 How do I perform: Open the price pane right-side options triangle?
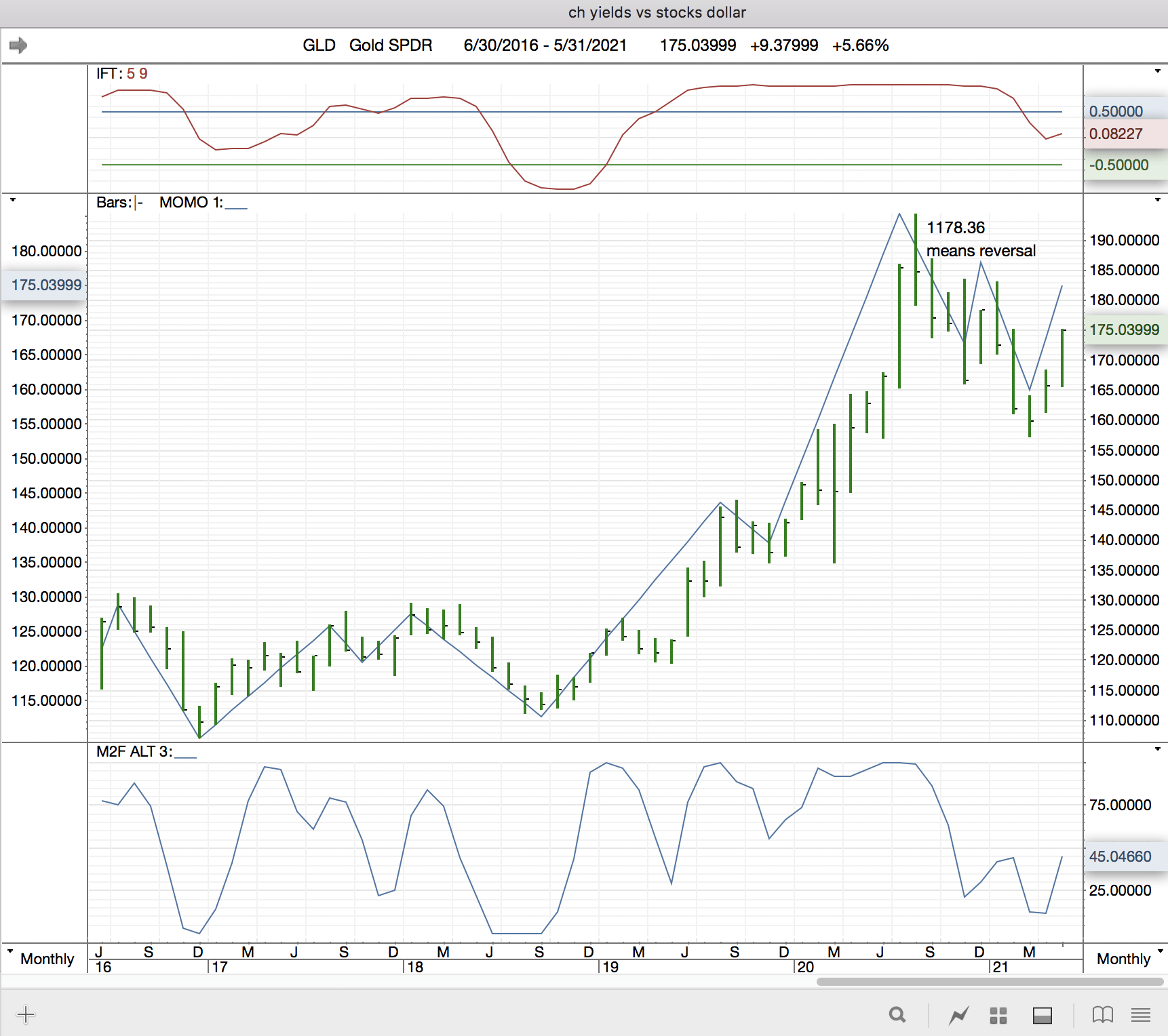point(1158,200)
